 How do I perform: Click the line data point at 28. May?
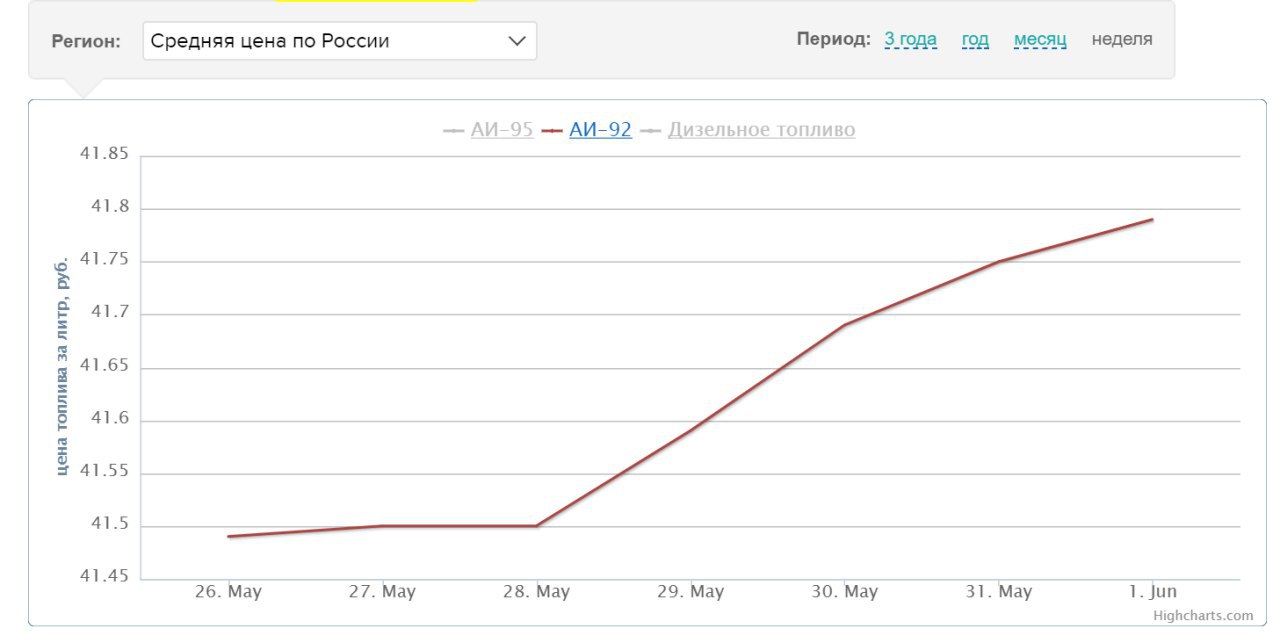click(537, 526)
